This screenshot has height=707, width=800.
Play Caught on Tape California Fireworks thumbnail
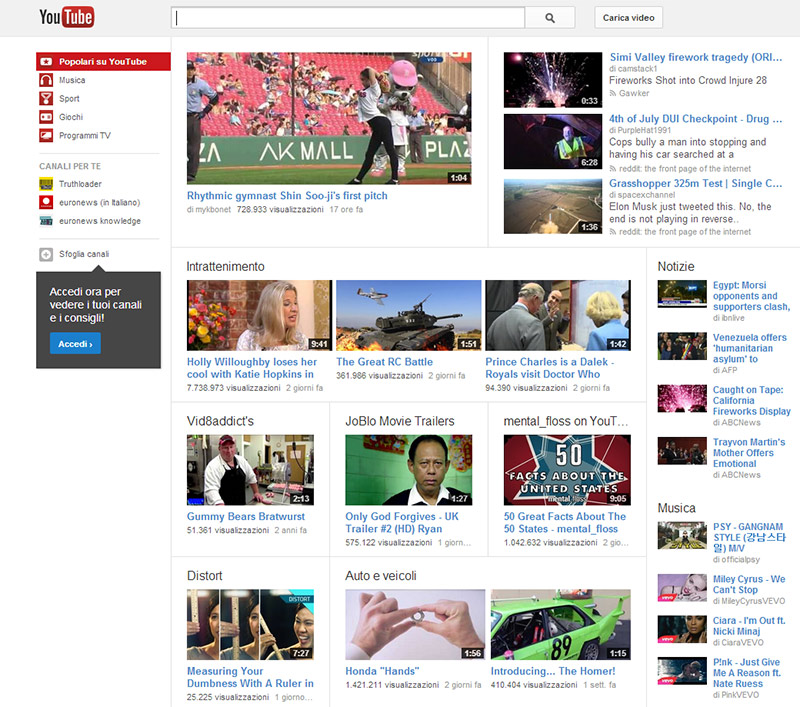pos(682,398)
